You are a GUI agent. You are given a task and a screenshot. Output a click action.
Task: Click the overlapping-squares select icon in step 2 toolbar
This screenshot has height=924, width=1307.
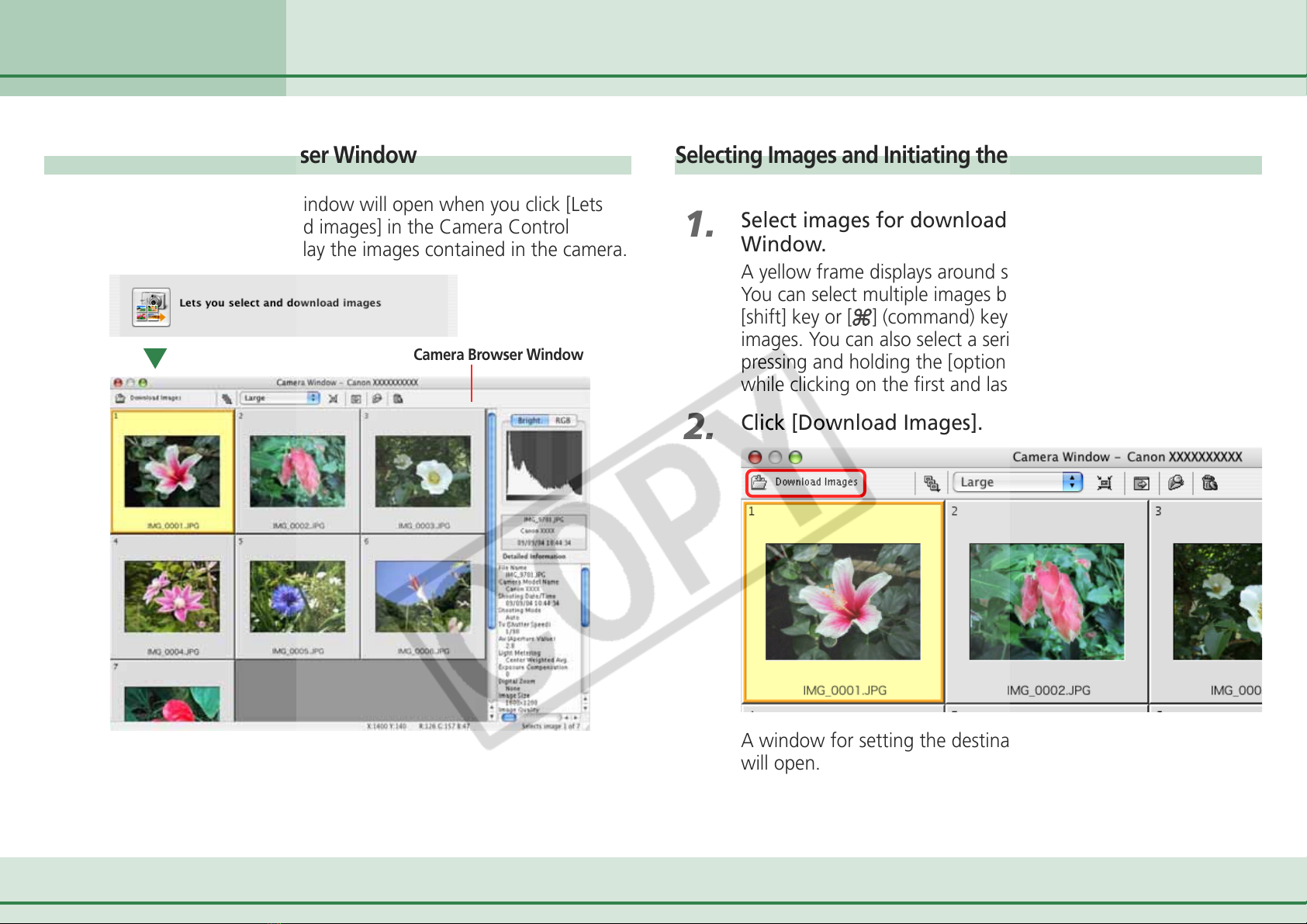[932, 483]
